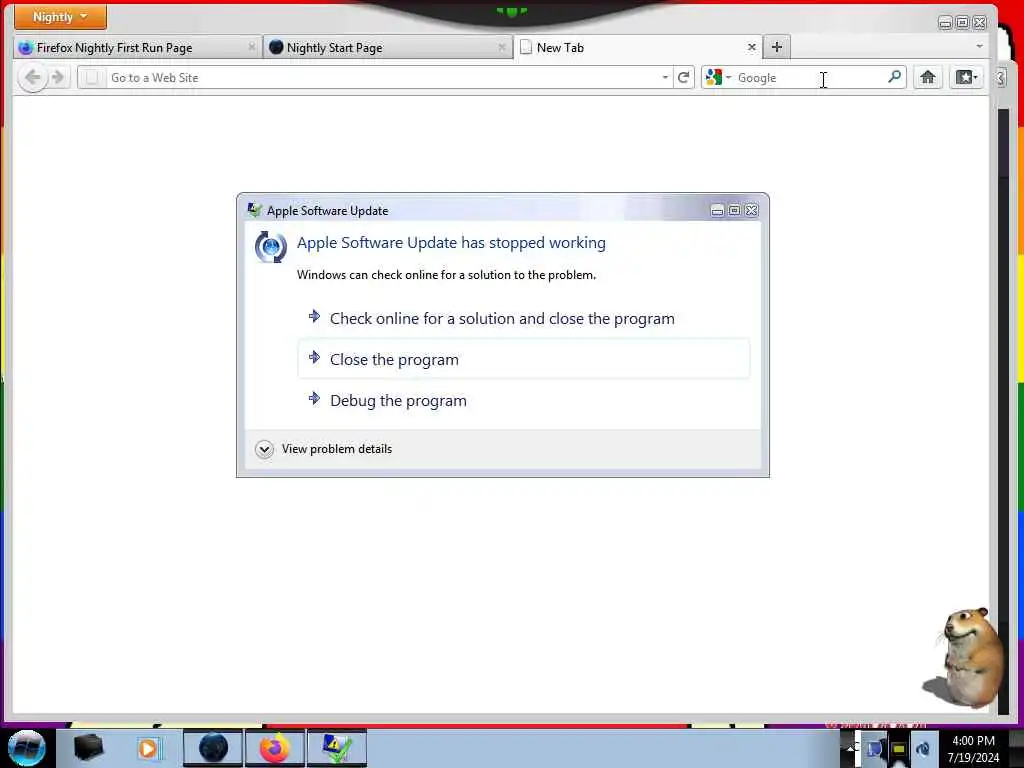Select the New Tab tab
This screenshot has width=1024, height=768.
pos(639,48)
